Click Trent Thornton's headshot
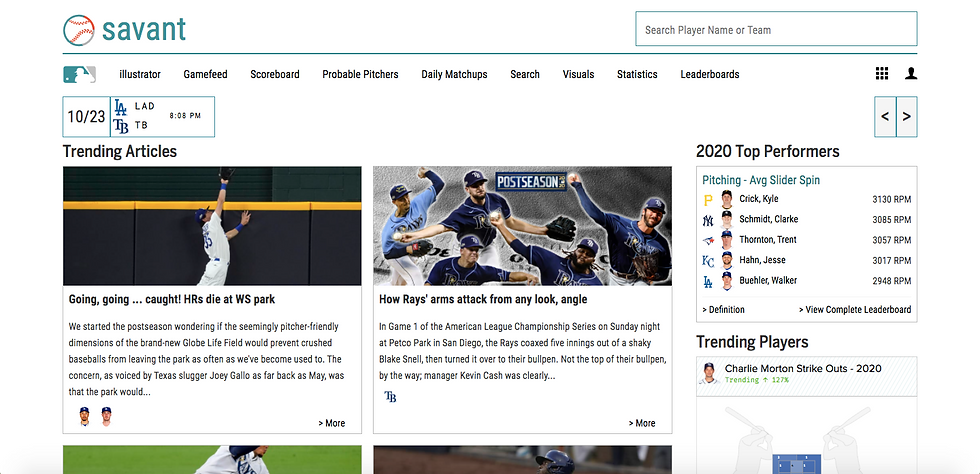The height and width of the screenshot is (474, 980). [x=726, y=240]
